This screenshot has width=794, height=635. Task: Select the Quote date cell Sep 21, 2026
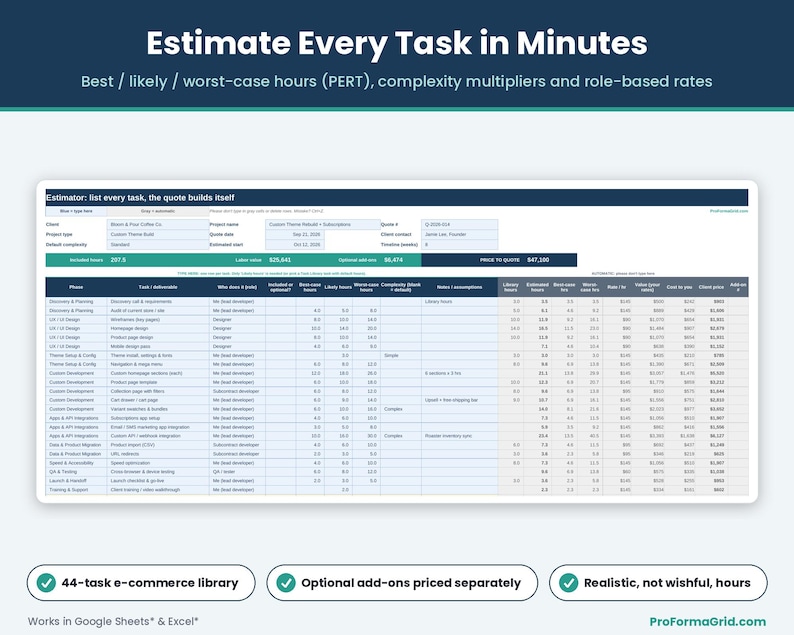click(x=295, y=234)
